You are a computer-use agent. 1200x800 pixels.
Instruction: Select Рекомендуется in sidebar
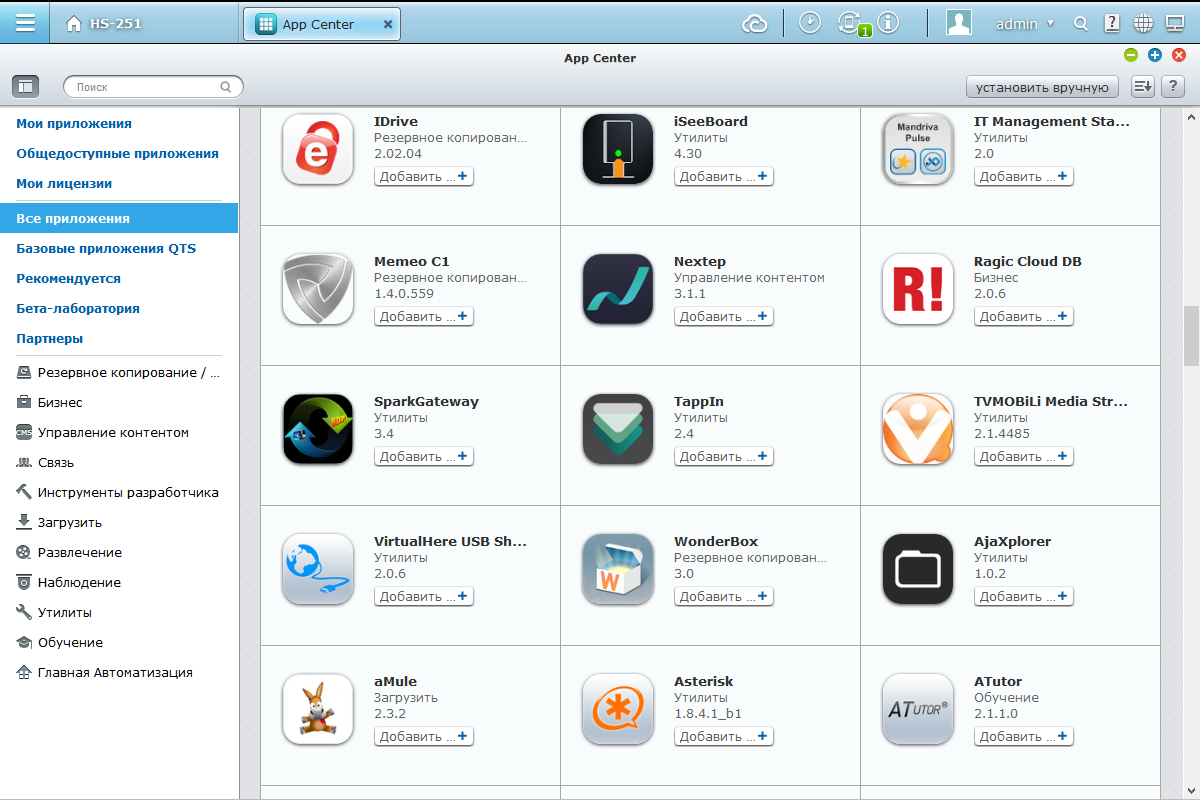point(68,278)
